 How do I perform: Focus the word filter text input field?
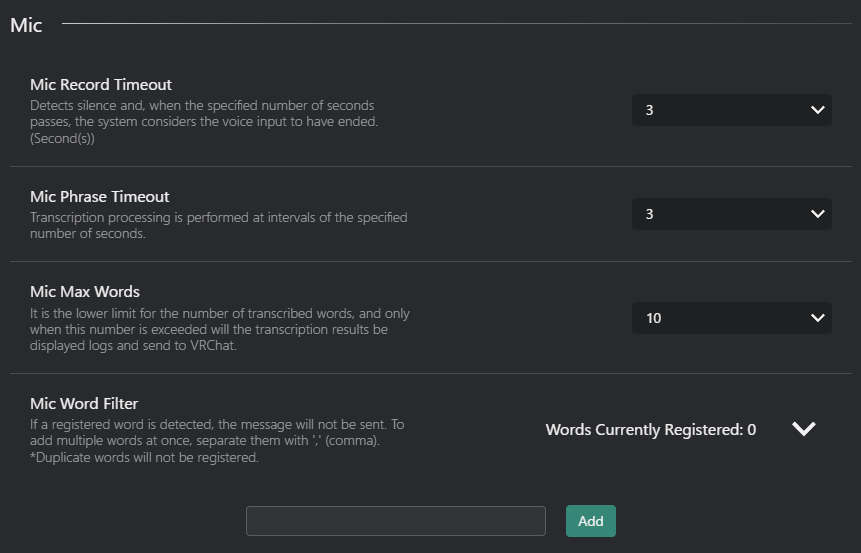[x=396, y=521]
